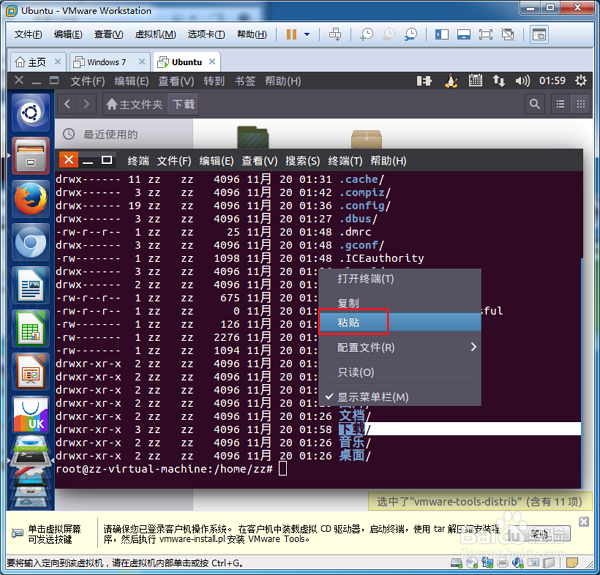Open LibreOffice Impress from the launcher
Viewport: 600px width, 575px height.
[31, 372]
